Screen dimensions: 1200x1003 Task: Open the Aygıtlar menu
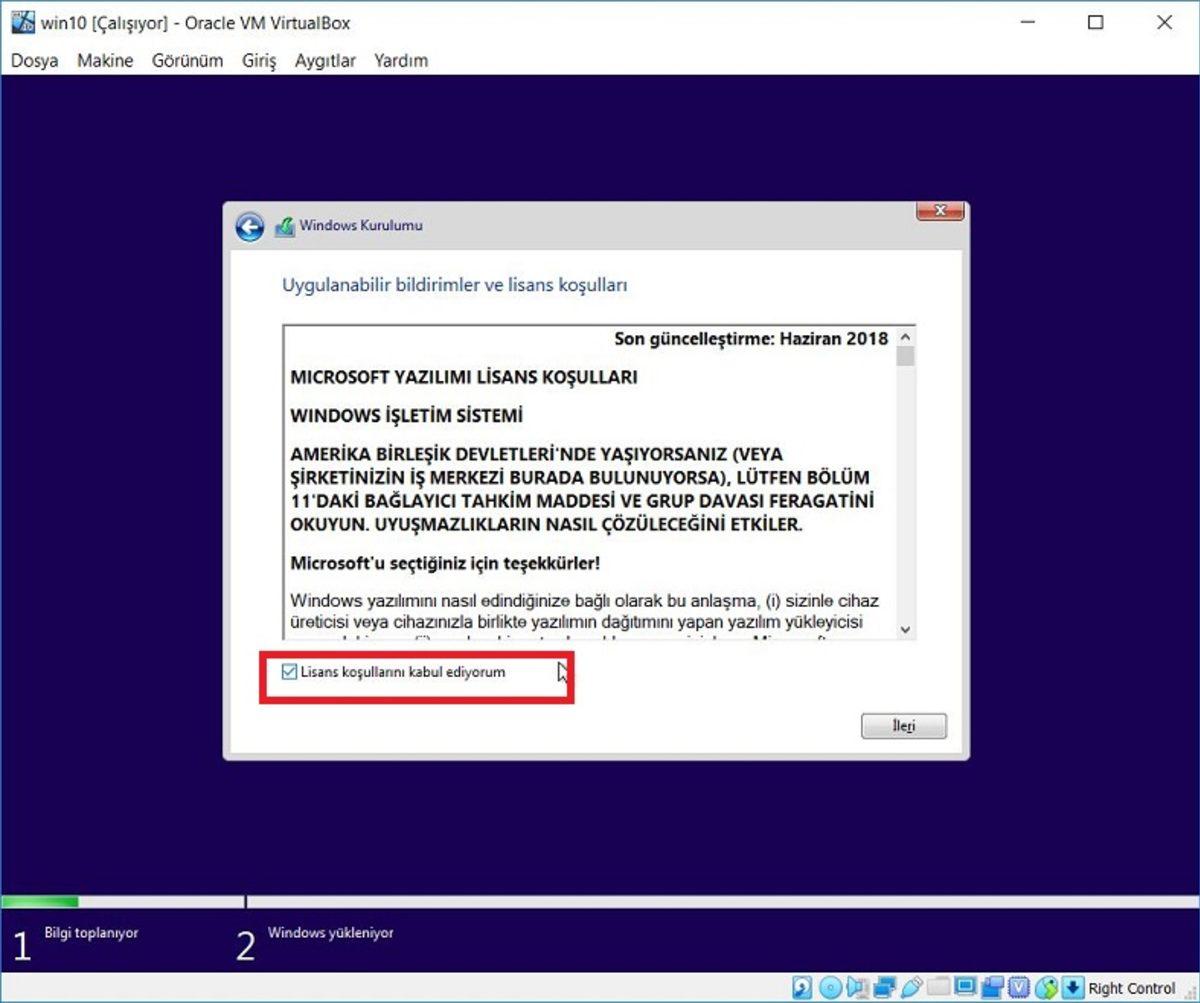tap(324, 60)
